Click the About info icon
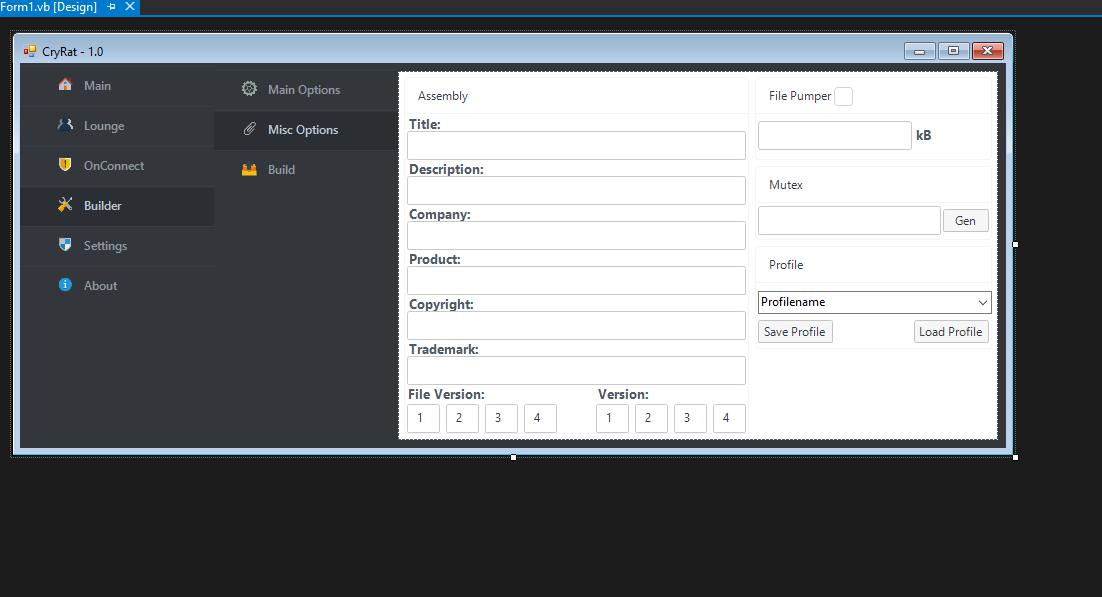Screen dimensions: 1102x597 pyautogui.click(x=65, y=285)
